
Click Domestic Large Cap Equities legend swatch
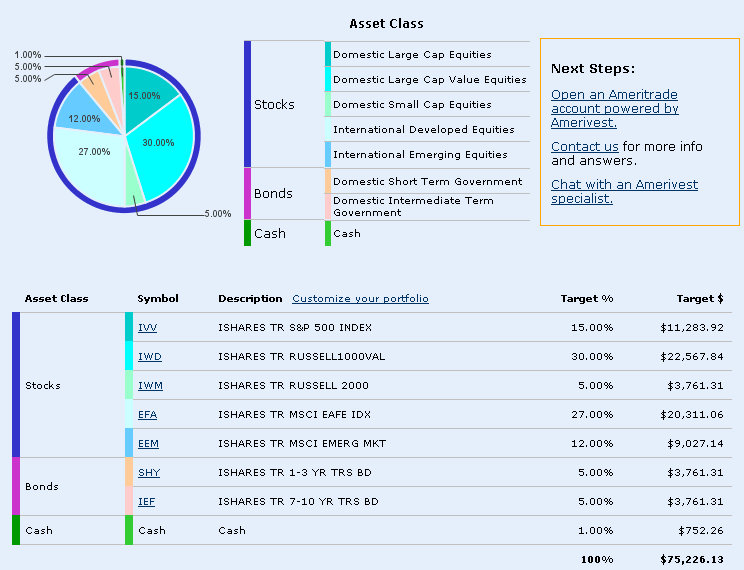pos(327,54)
